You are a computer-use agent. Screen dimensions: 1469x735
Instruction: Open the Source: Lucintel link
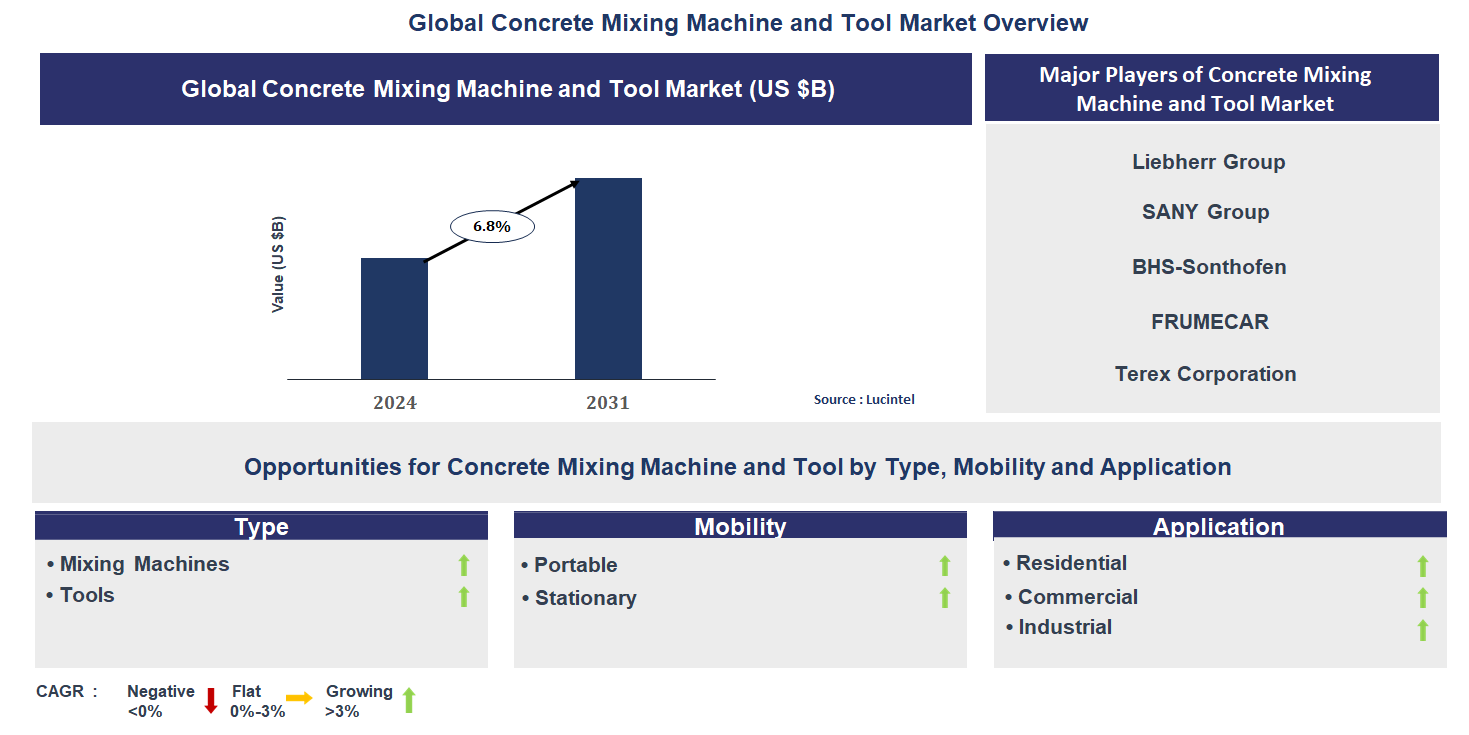(864, 399)
